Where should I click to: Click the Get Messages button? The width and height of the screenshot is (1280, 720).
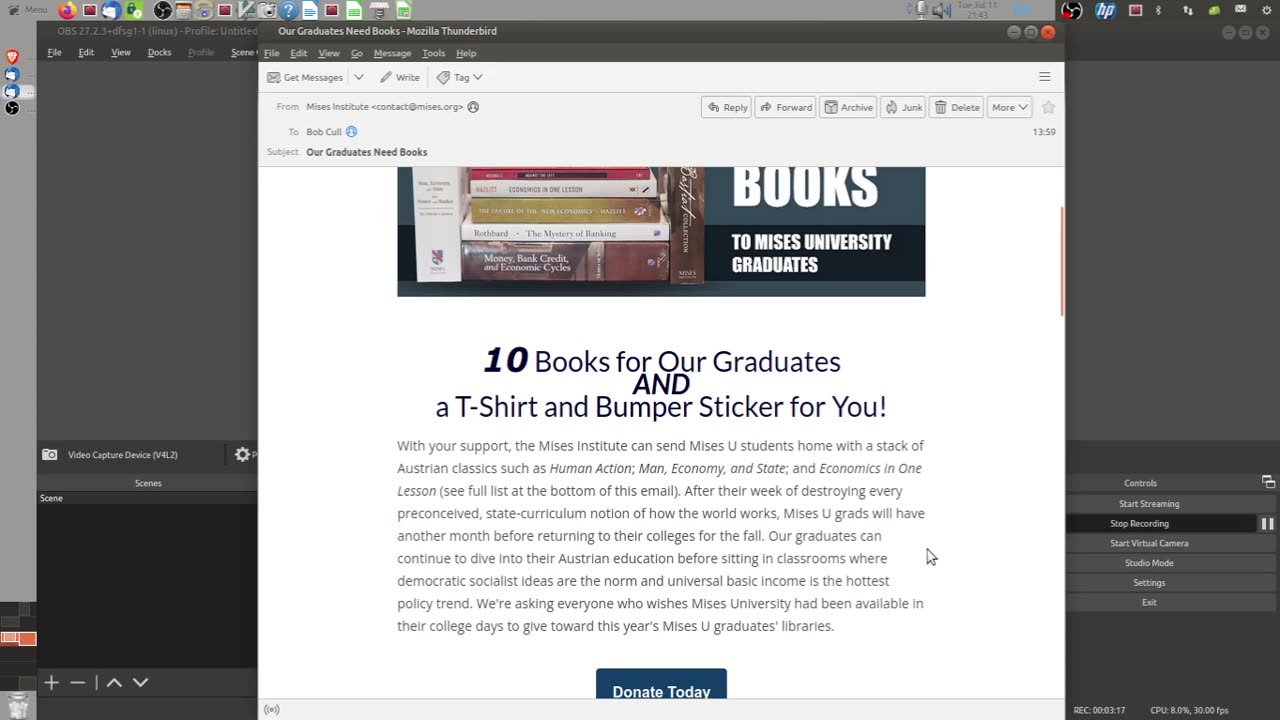click(x=305, y=77)
